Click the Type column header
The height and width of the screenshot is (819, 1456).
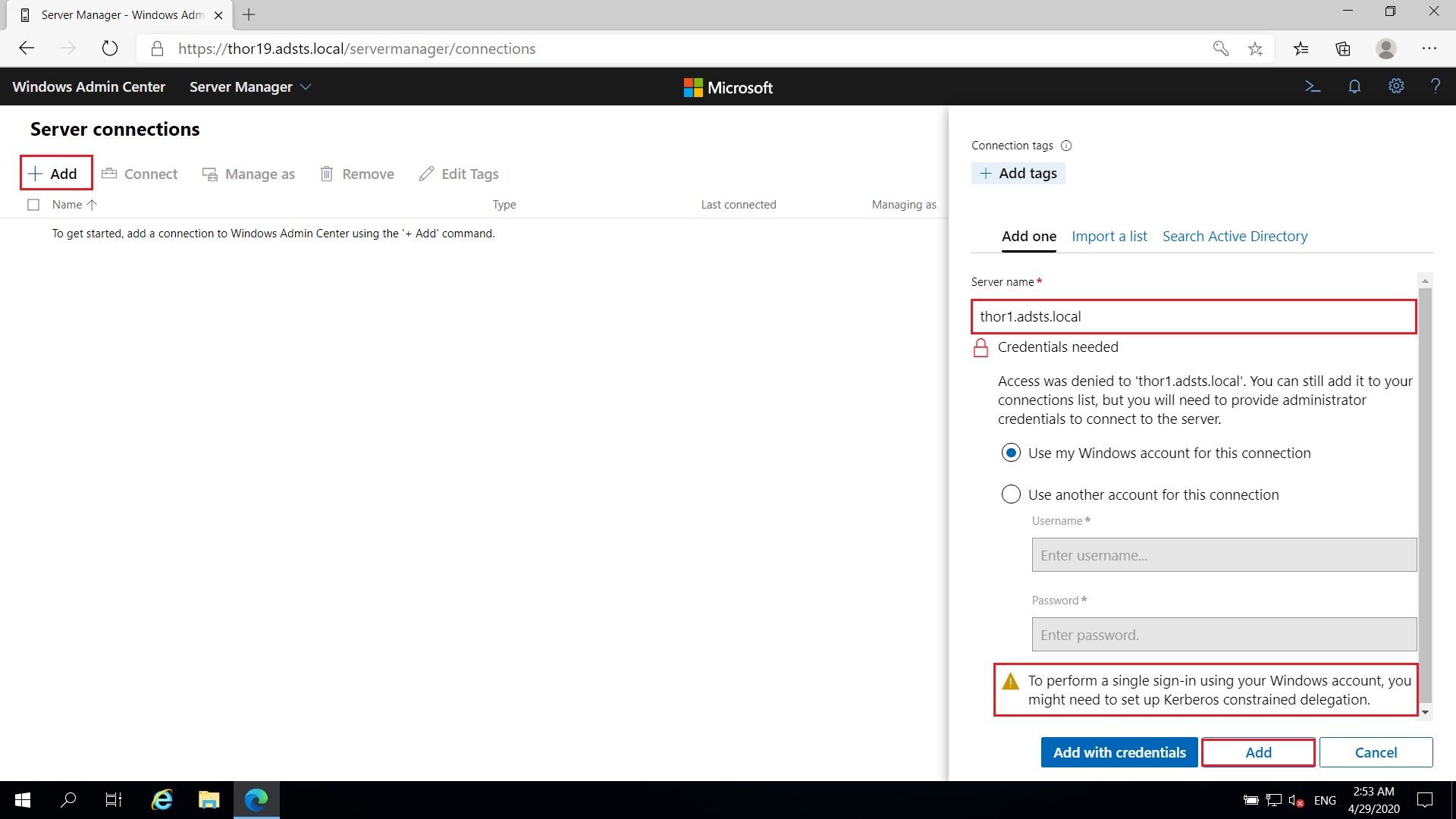504,205
